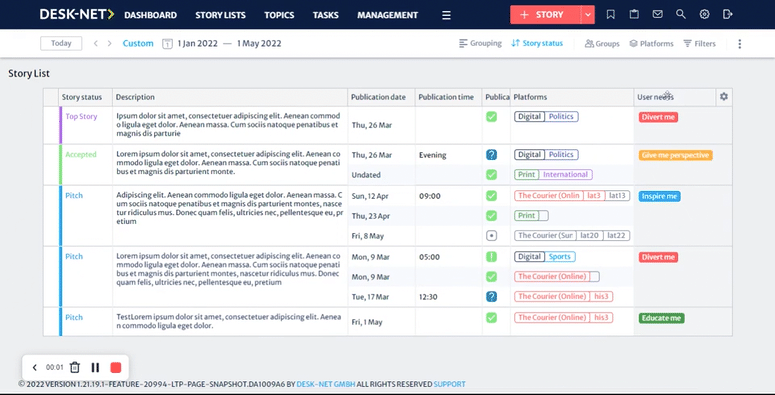This screenshot has height=395, width=775.
Task: Open the Groups filter
Action: click(x=602, y=44)
